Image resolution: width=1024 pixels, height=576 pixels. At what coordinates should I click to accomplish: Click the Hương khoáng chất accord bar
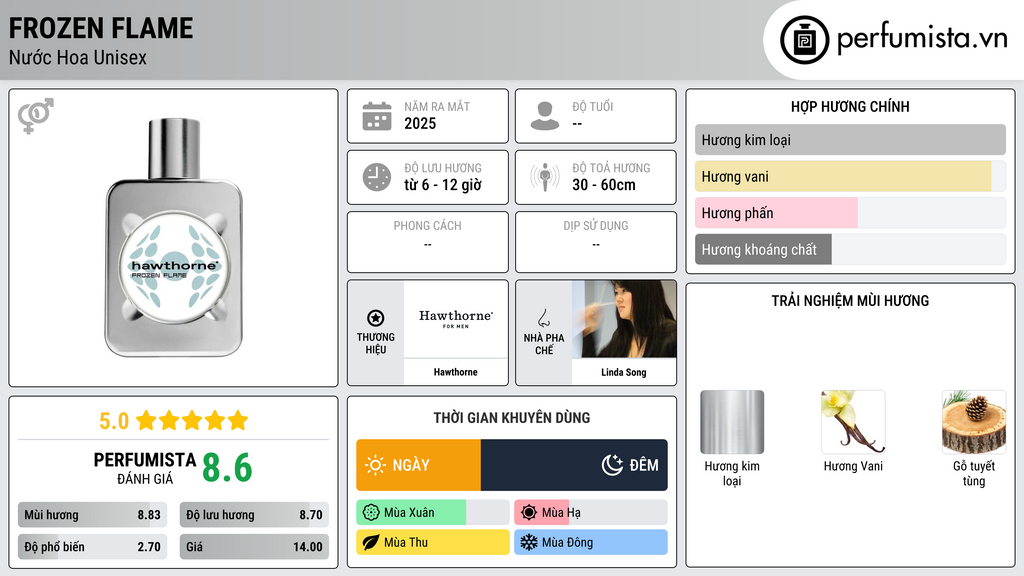click(850, 249)
